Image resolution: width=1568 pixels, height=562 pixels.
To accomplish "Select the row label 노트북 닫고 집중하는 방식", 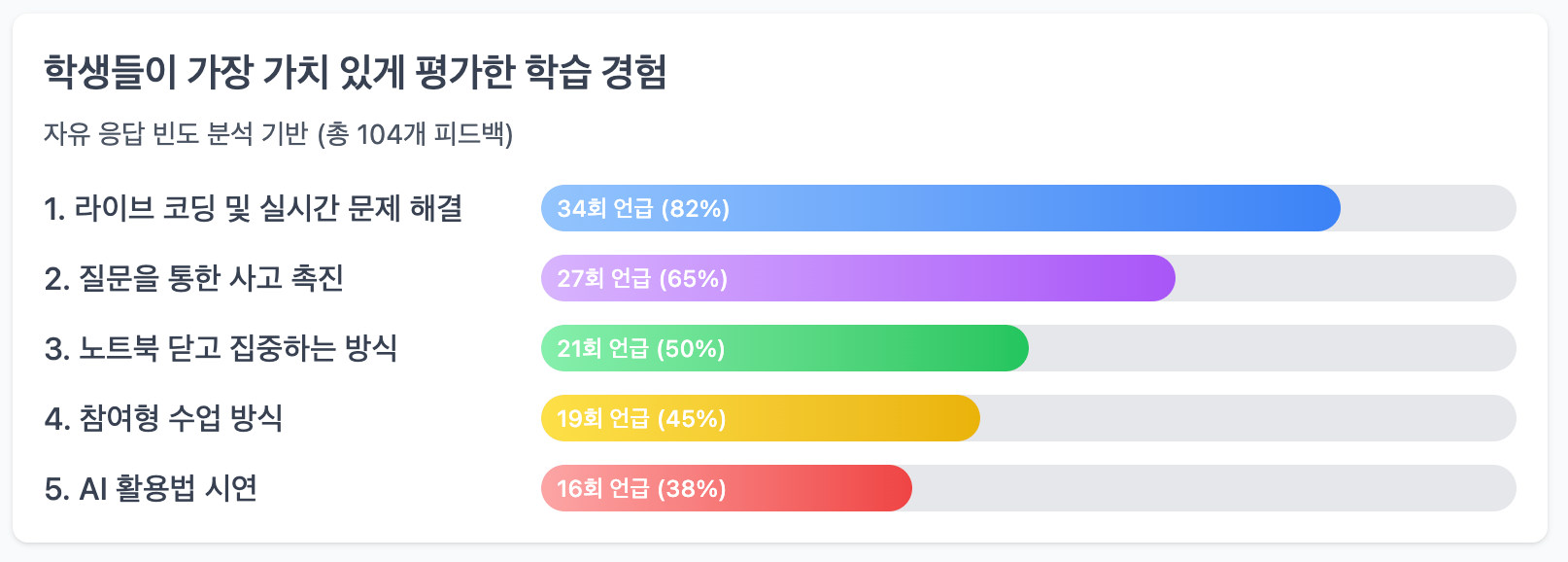I will [x=221, y=348].
